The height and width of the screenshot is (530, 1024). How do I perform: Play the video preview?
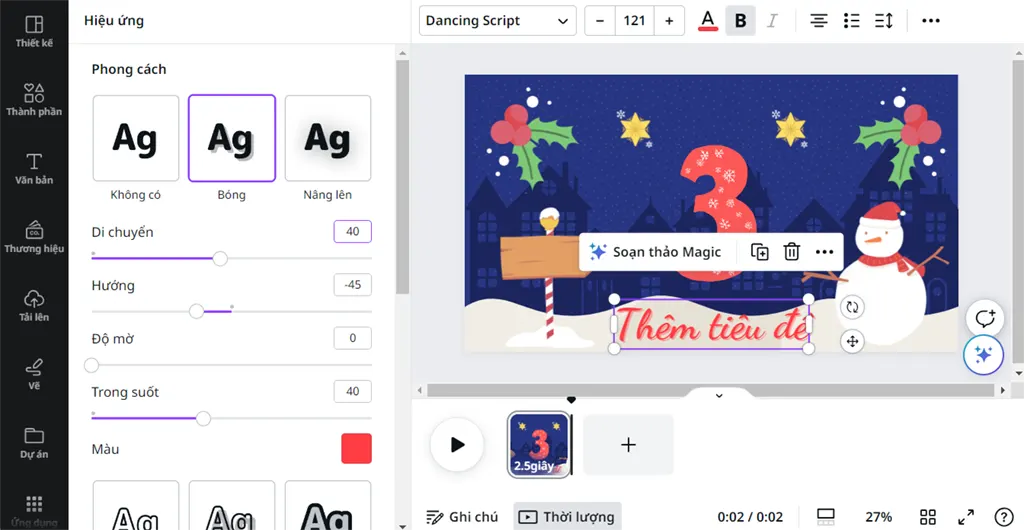pos(457,444)
